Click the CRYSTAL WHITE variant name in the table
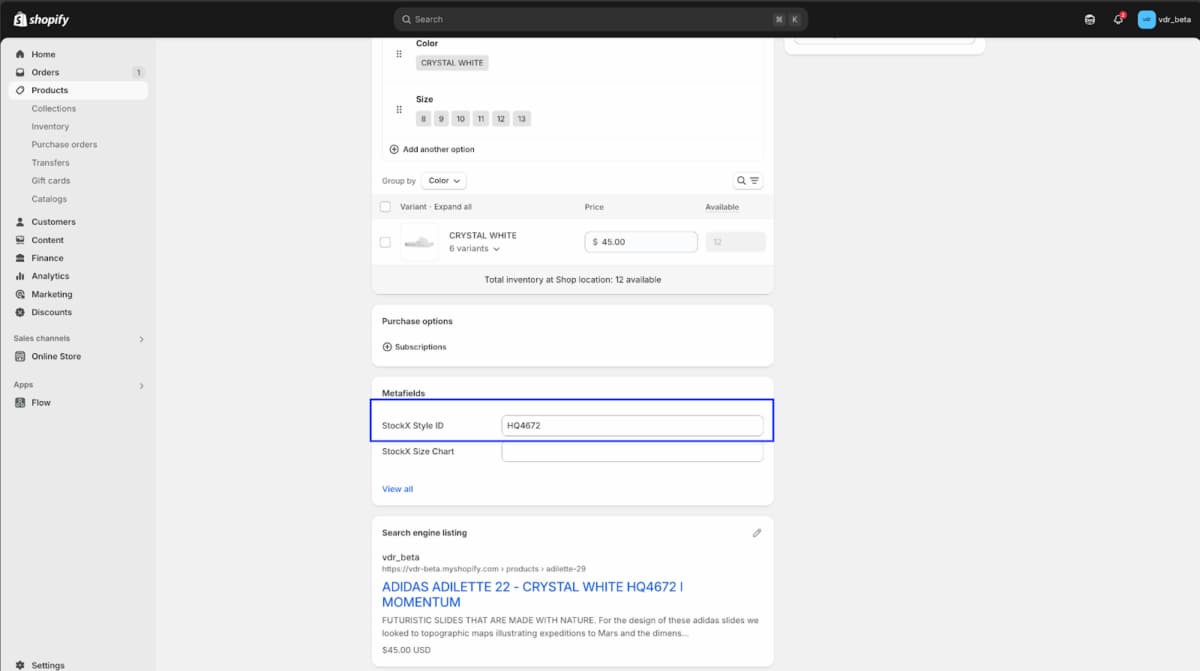 [483, 236]
